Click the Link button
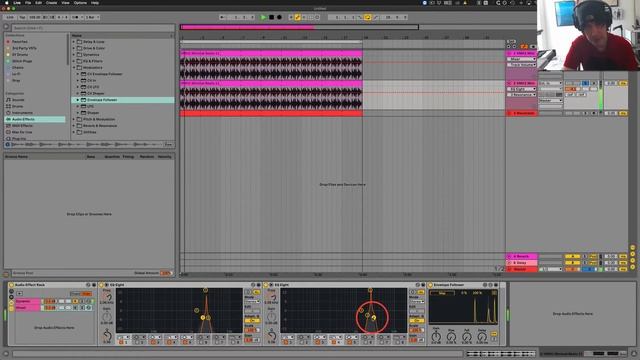 pyautogui.click(x=10, y=18)
